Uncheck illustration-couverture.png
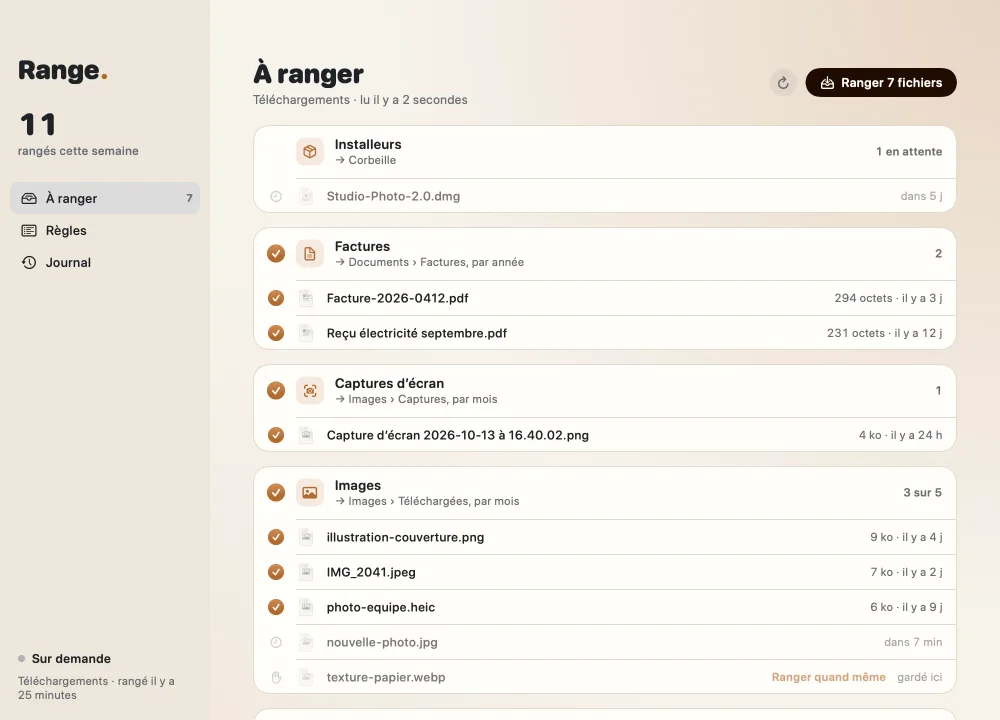The image size is (1000, 720). coord(276,537)
